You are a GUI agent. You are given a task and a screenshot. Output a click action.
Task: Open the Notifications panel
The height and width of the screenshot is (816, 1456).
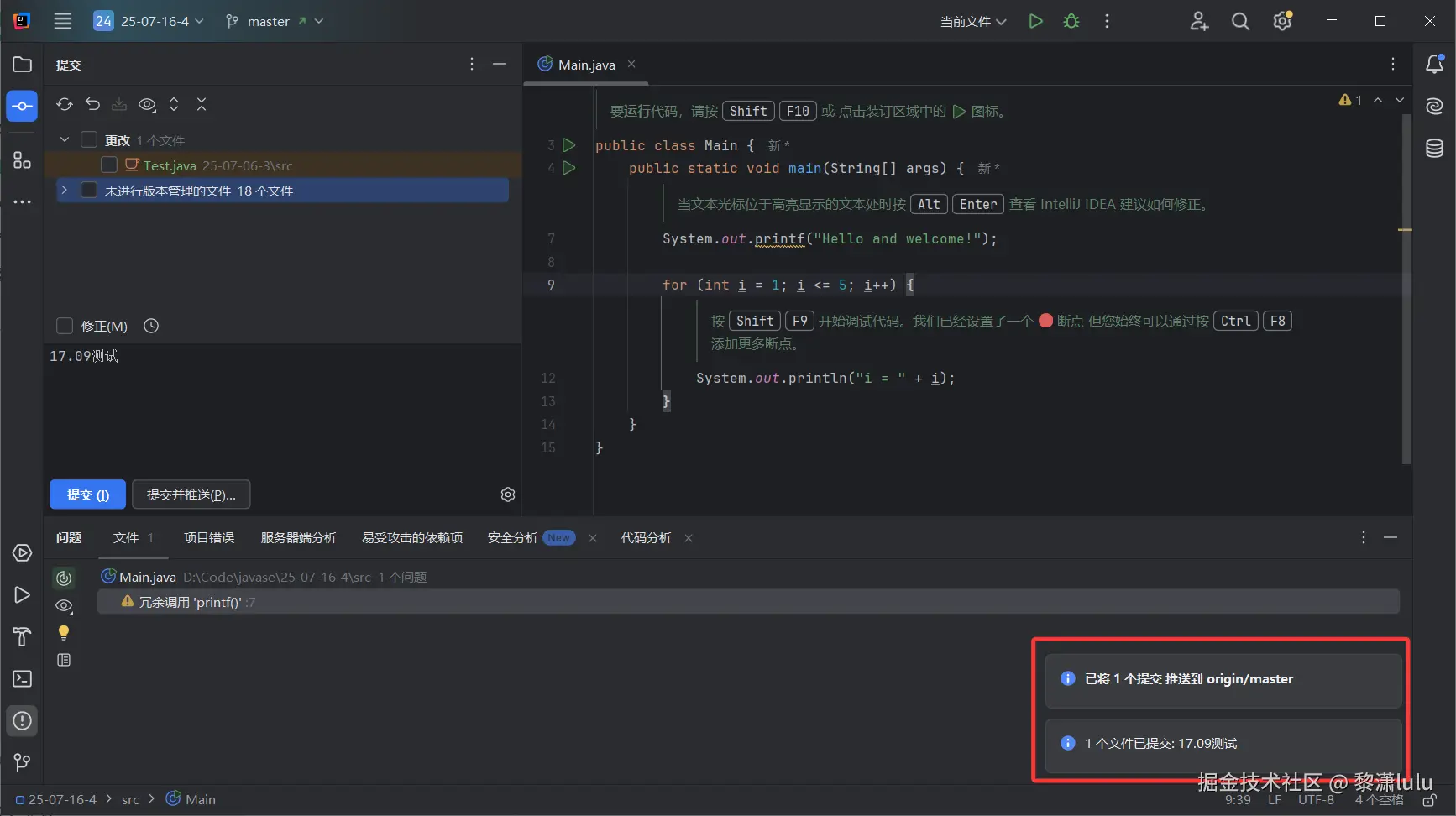coord(1435,64)
